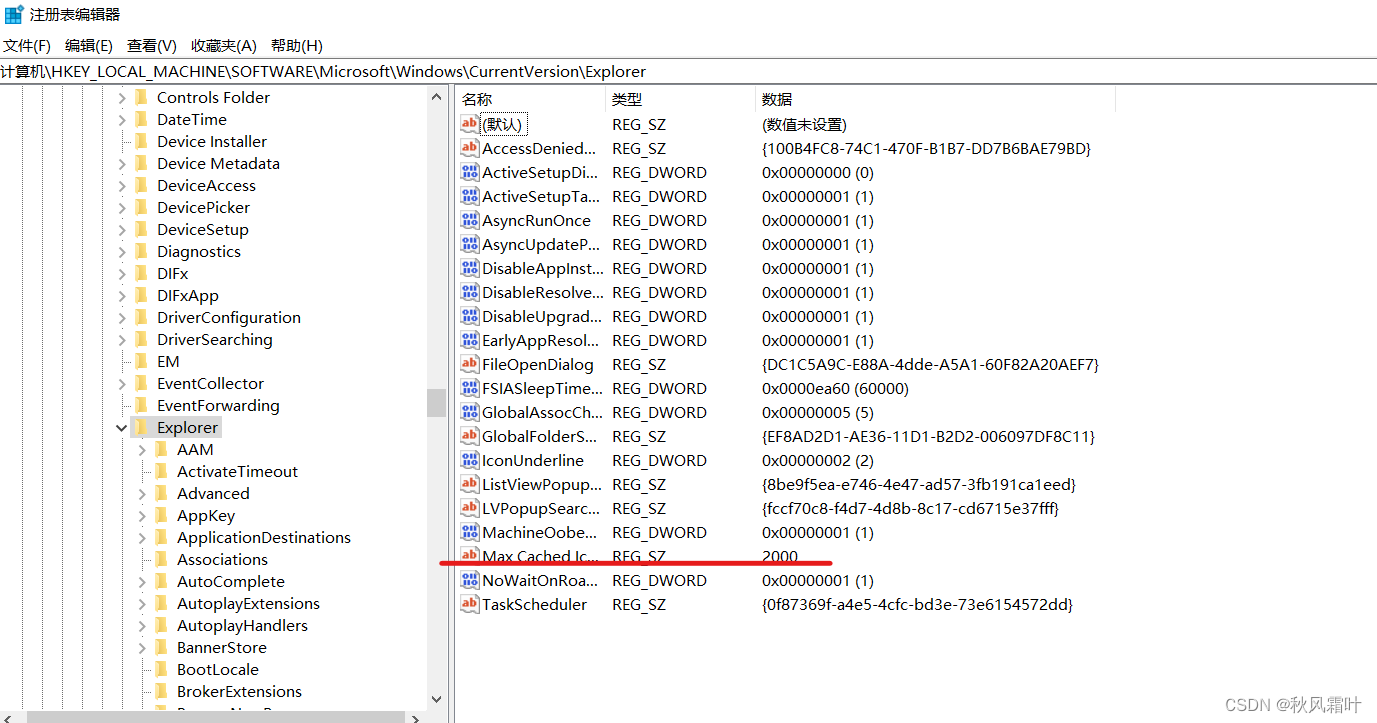Click the DateTime key folder icon
The image size is (1377, 723).
pyautogui.click(x=141, y=119)
